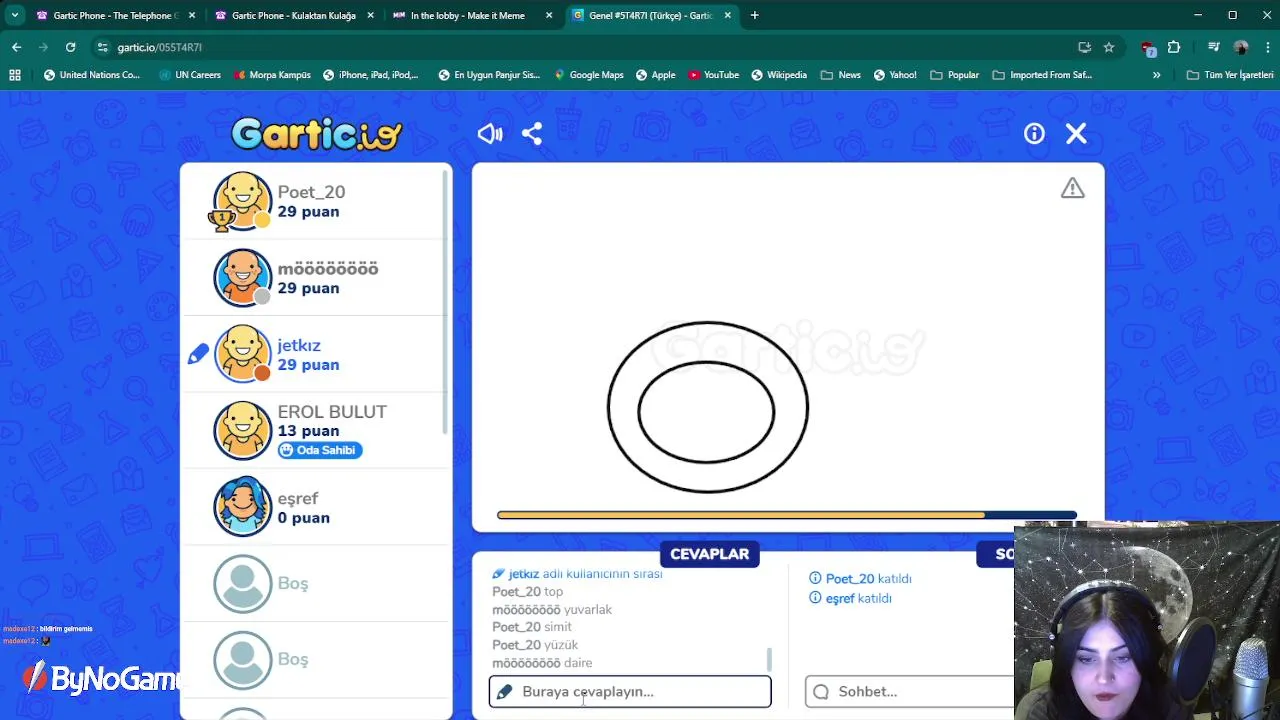Viewport: 1280px width, 720px height.
Task: Click the answers panel scrollbar
Action: (769, 659)
